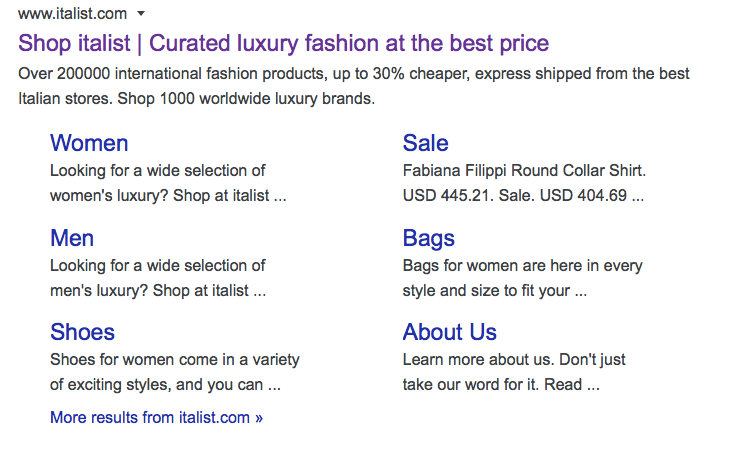The width and height of the screenshot is (734, 449).
Task: Show more results from italist.com
Action: pyautogui.click(x=156, y=417)
